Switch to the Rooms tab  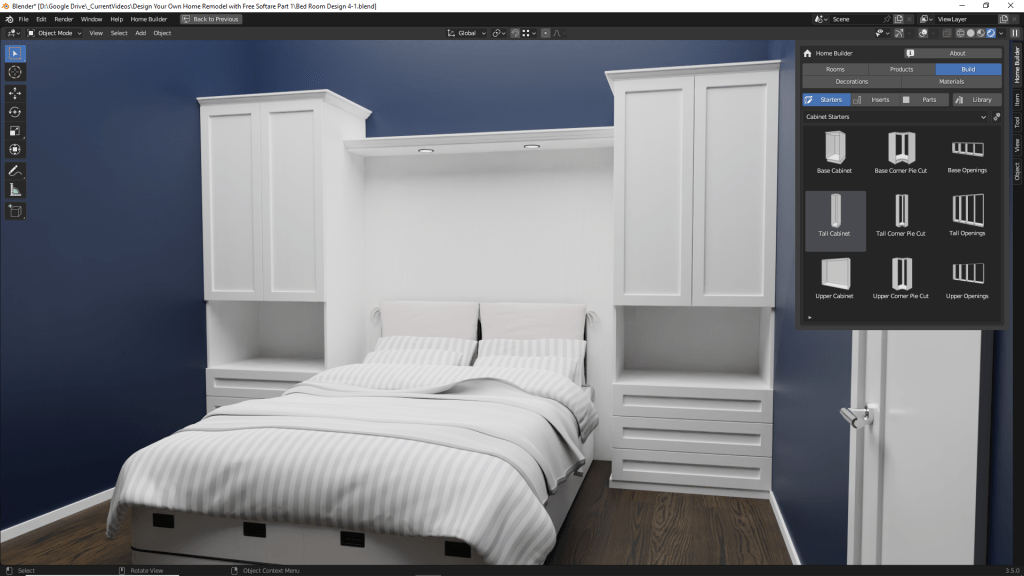coord(835,69)
